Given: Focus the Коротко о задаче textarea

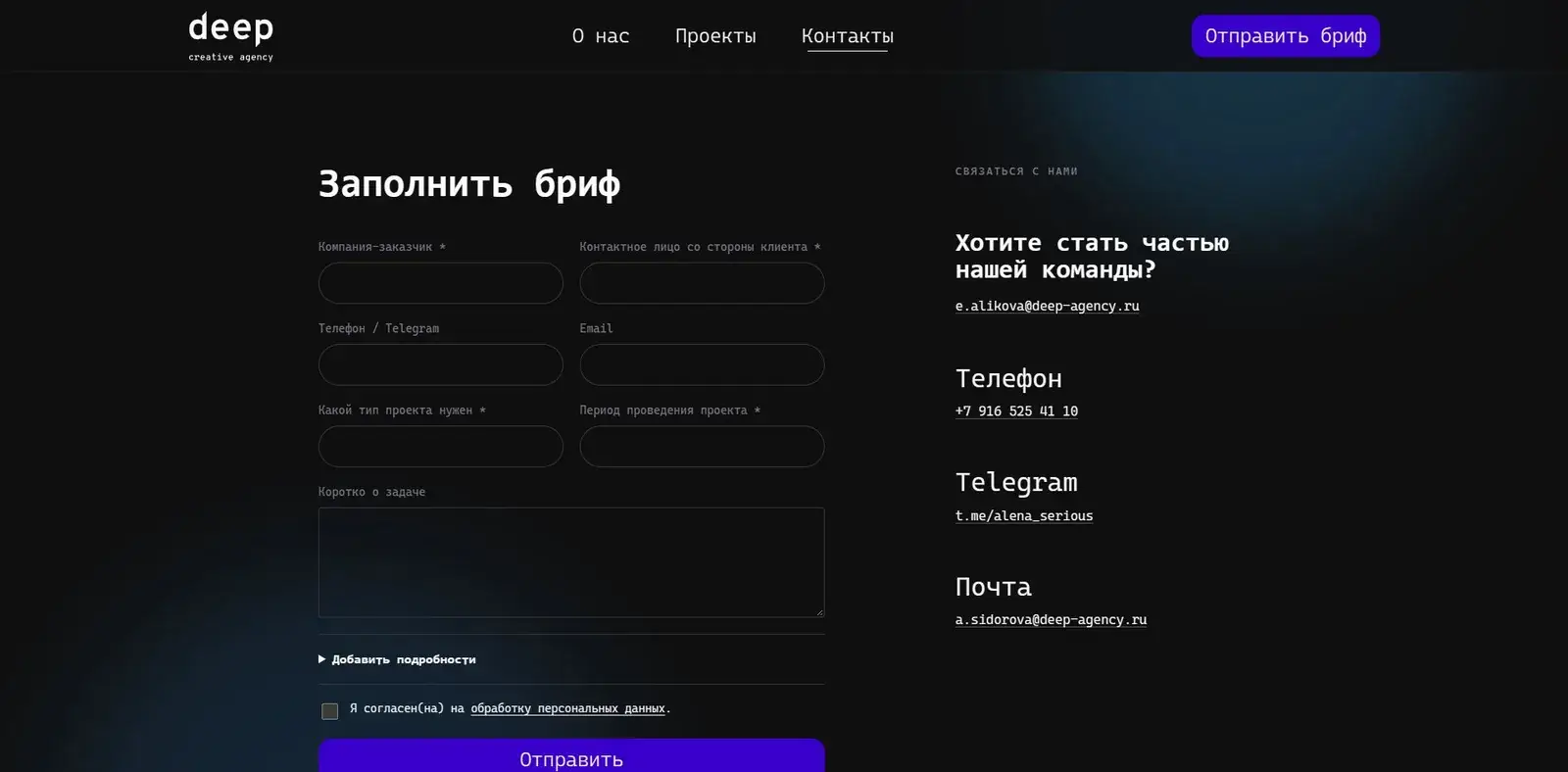Looking at the screenshot, I should (571, 562).
